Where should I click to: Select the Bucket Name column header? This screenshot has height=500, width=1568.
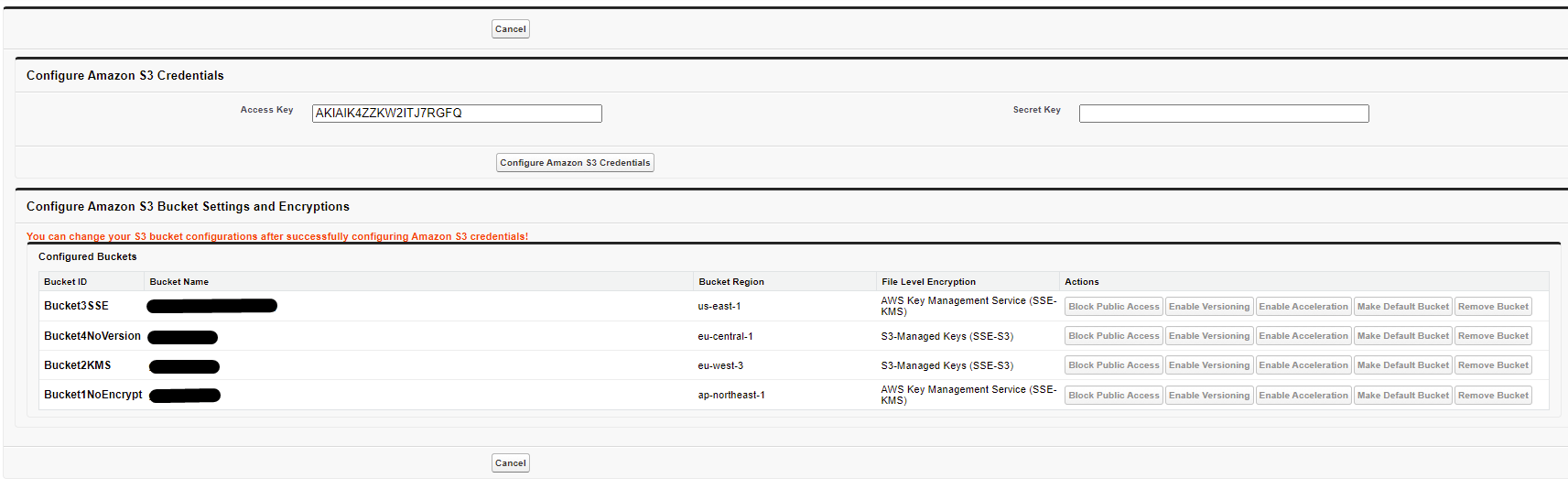coord(179,282)
